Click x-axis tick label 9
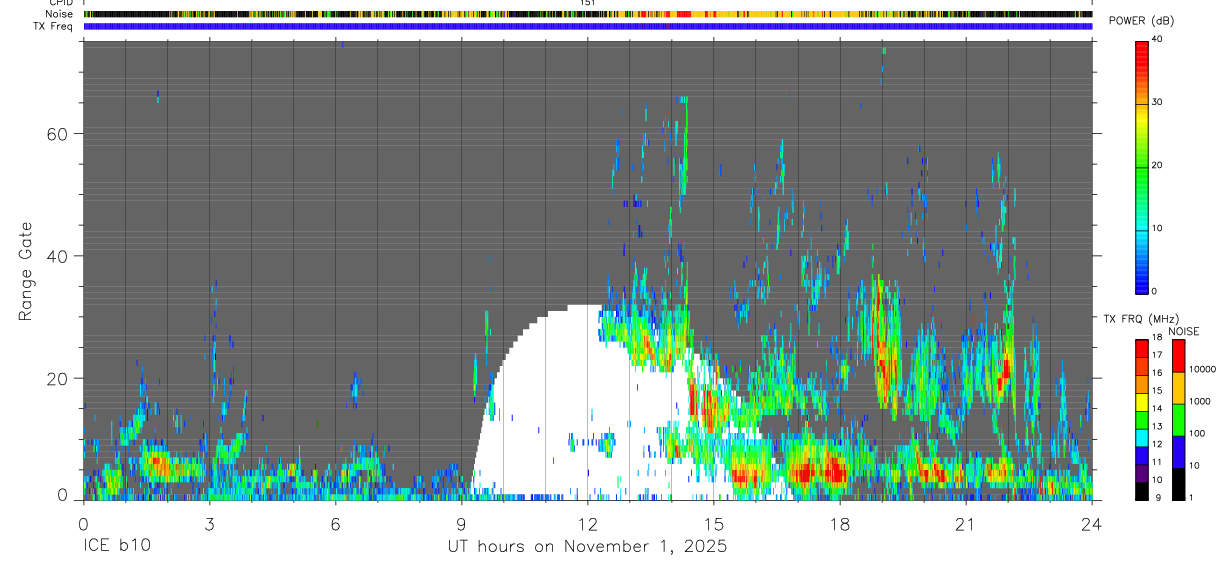Image resolution: width=1228 pixels, height=567 pixels. pyautogui.click(x=461, y=524)
